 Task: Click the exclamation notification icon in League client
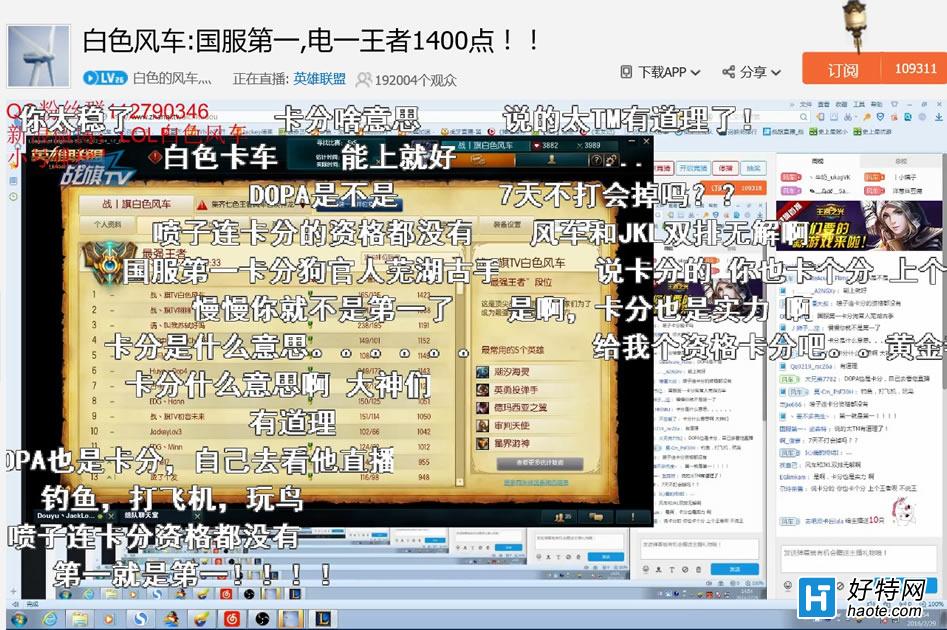(x=632, y=517)
